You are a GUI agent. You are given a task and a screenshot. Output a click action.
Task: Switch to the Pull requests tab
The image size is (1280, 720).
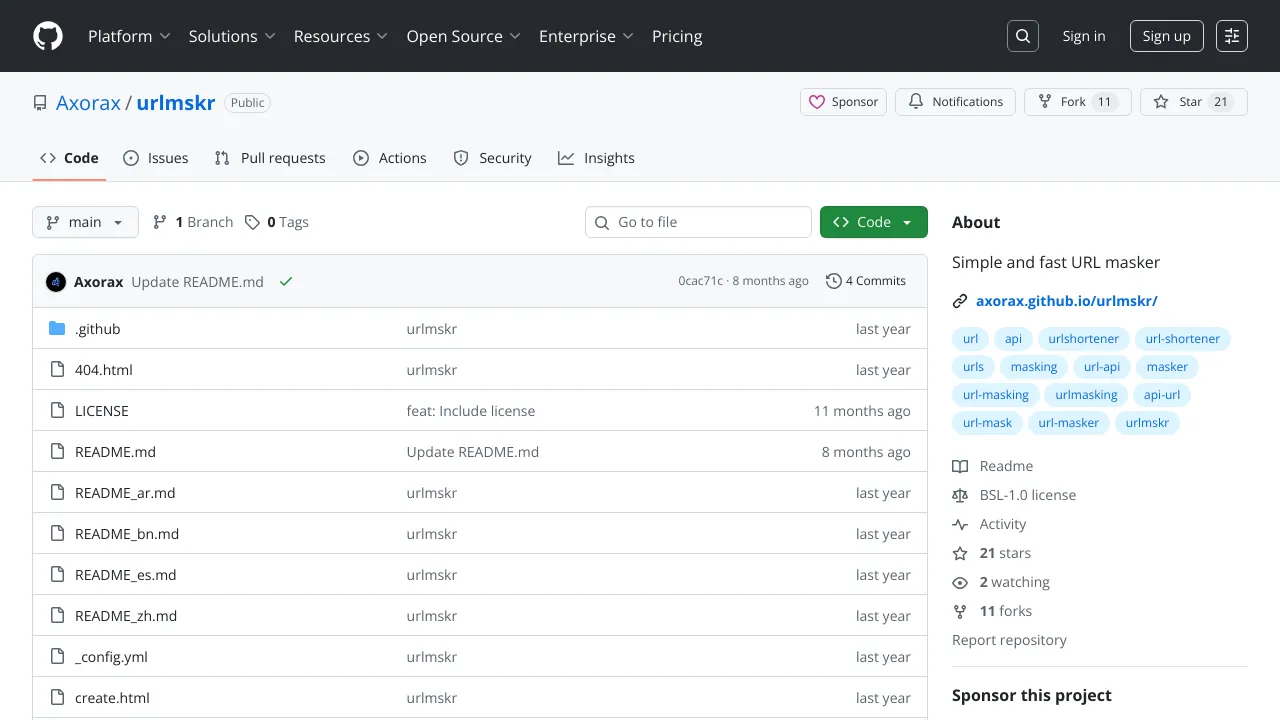270,158
